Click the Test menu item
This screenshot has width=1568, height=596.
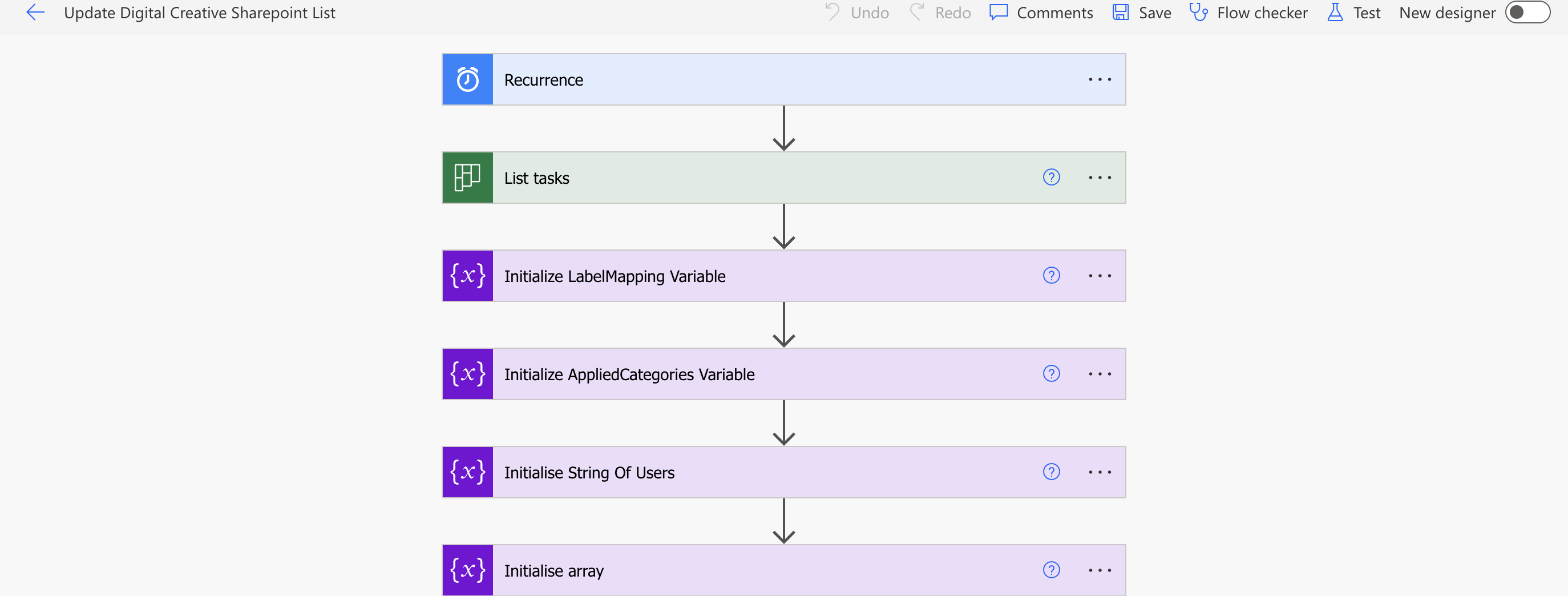coord(1355,12)
